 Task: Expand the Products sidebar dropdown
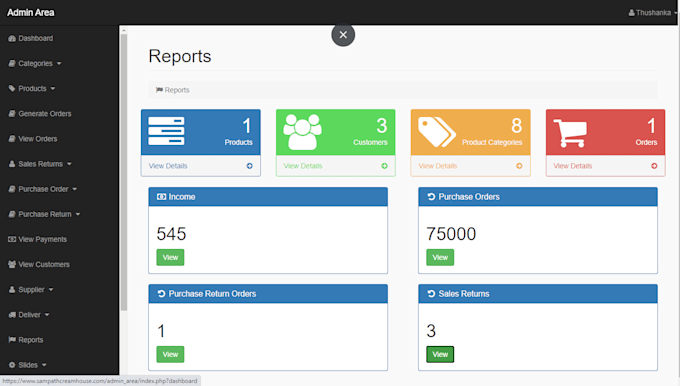click(53, 89)
